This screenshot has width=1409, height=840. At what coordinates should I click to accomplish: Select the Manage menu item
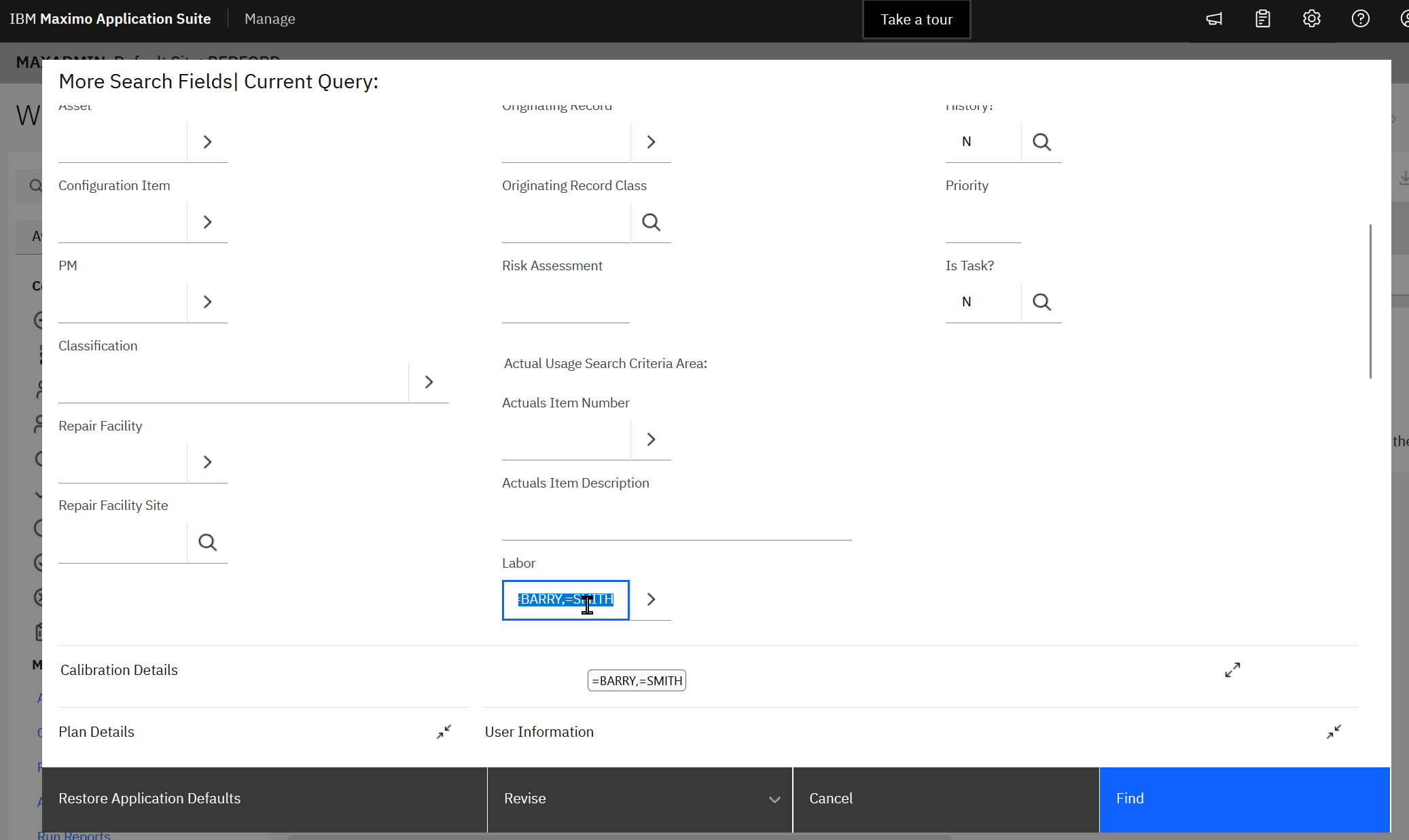[270, 18]
